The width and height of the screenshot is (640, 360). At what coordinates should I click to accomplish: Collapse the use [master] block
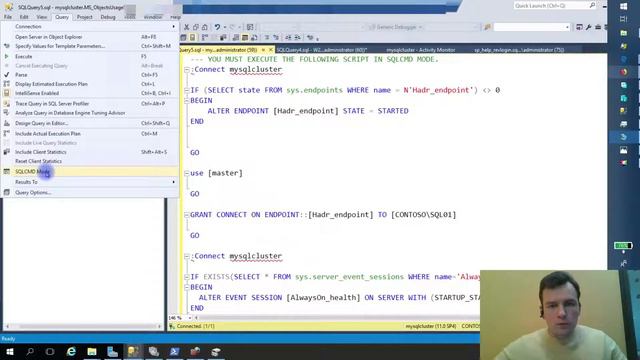point(187,173)
